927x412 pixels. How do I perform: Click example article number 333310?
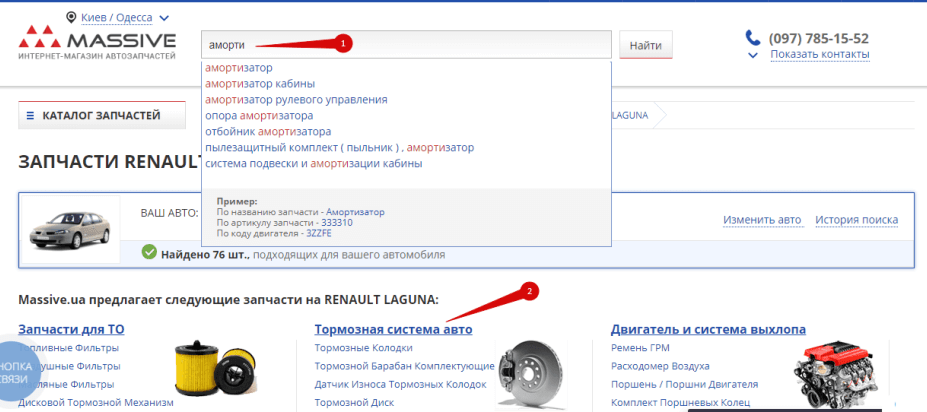tap(337, 223)
